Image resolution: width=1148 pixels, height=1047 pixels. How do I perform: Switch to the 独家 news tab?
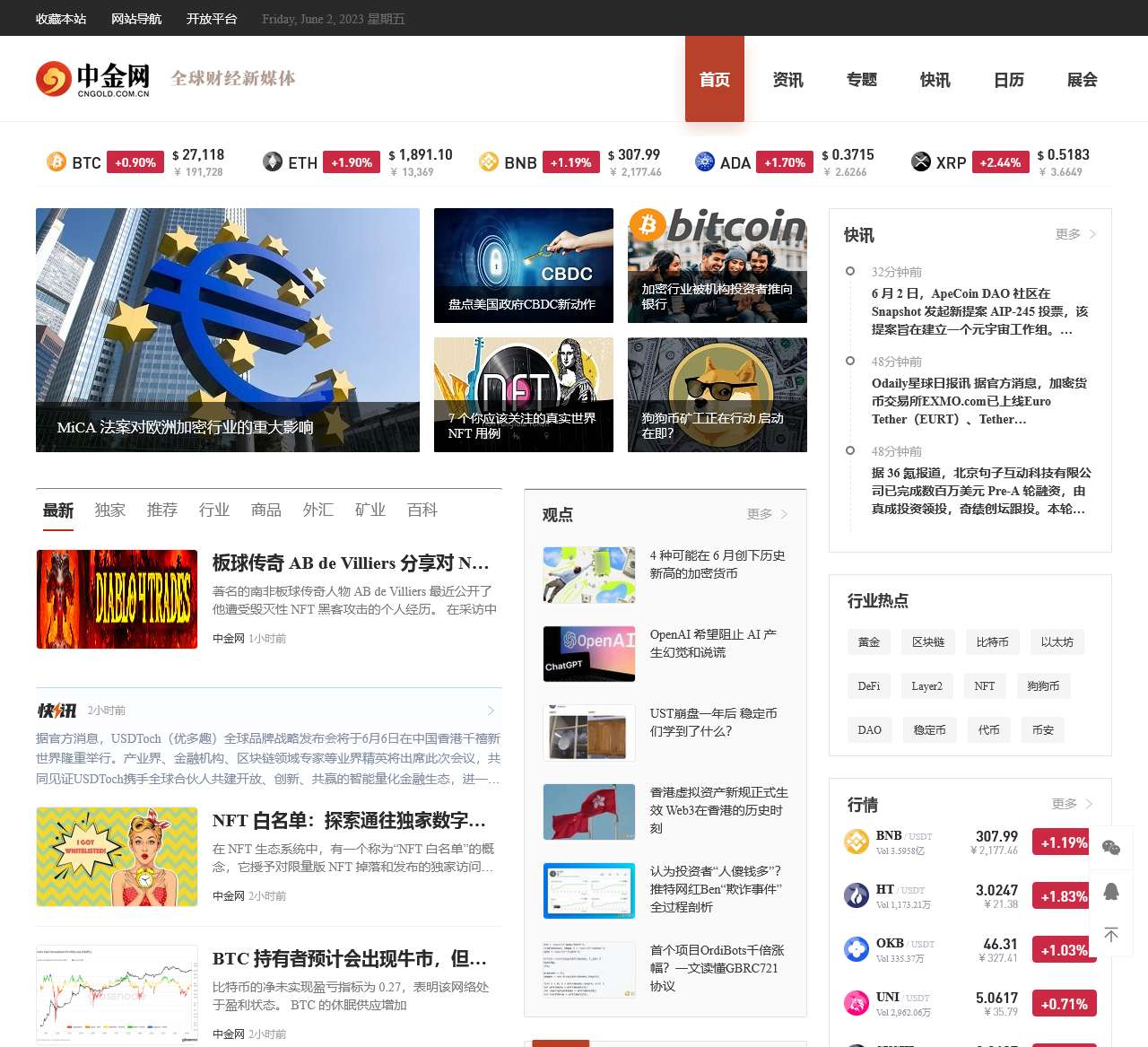coord(110,510)
